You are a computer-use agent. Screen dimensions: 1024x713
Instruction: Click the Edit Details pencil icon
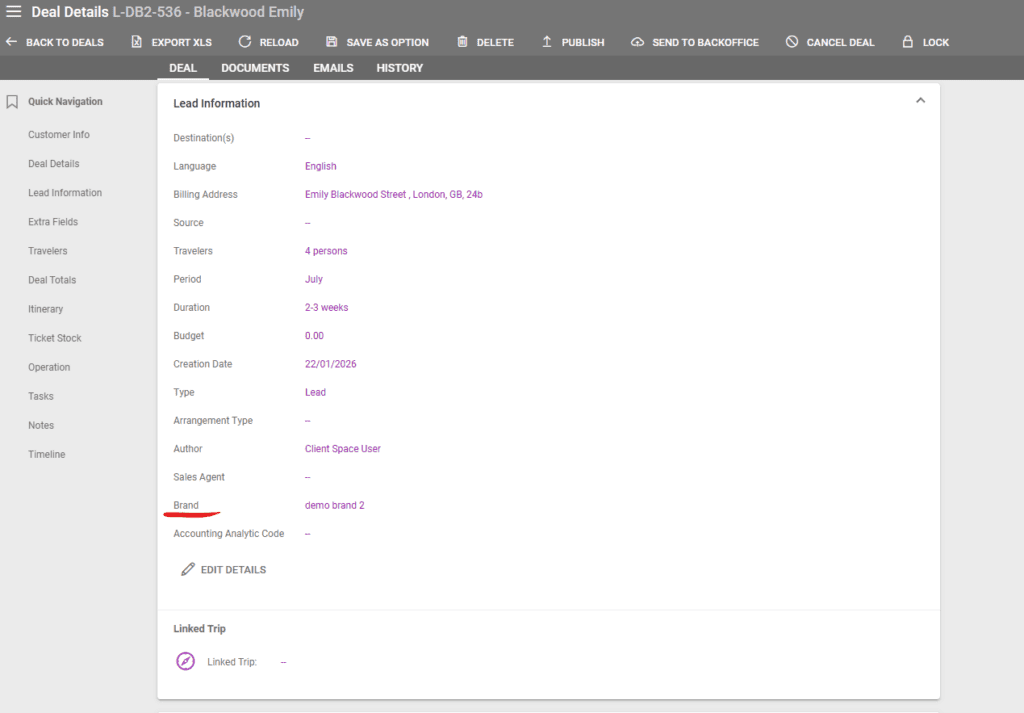pos(188,568)
